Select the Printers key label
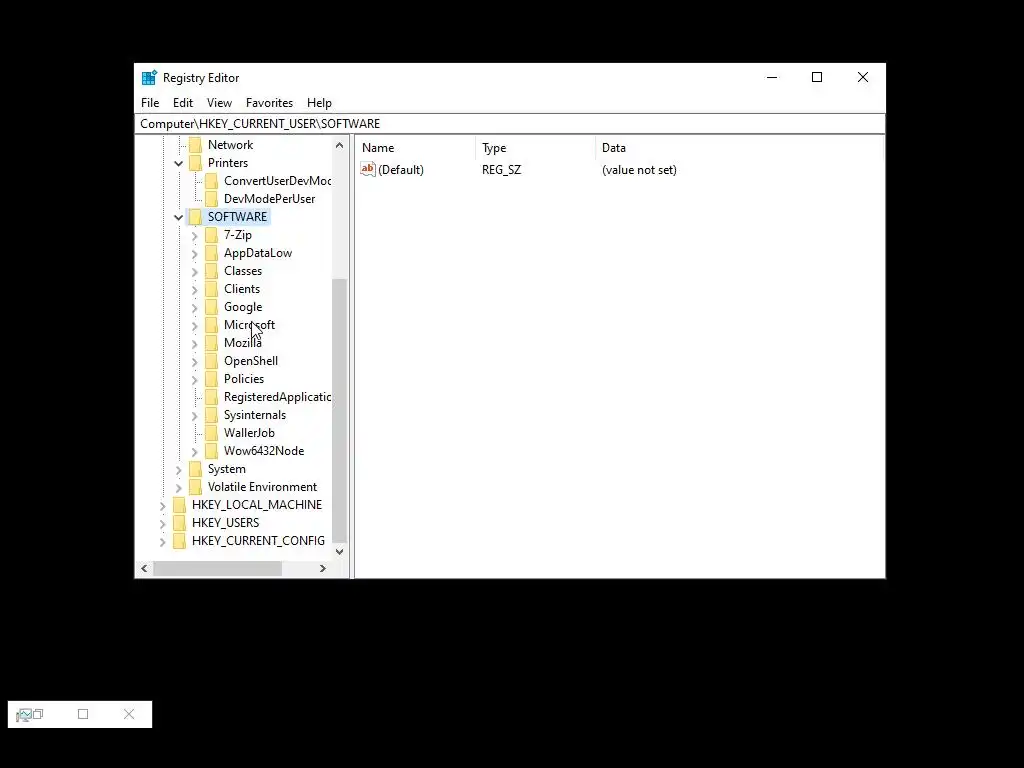This screenshot has height=768, width=1024. tap(228, 163)
